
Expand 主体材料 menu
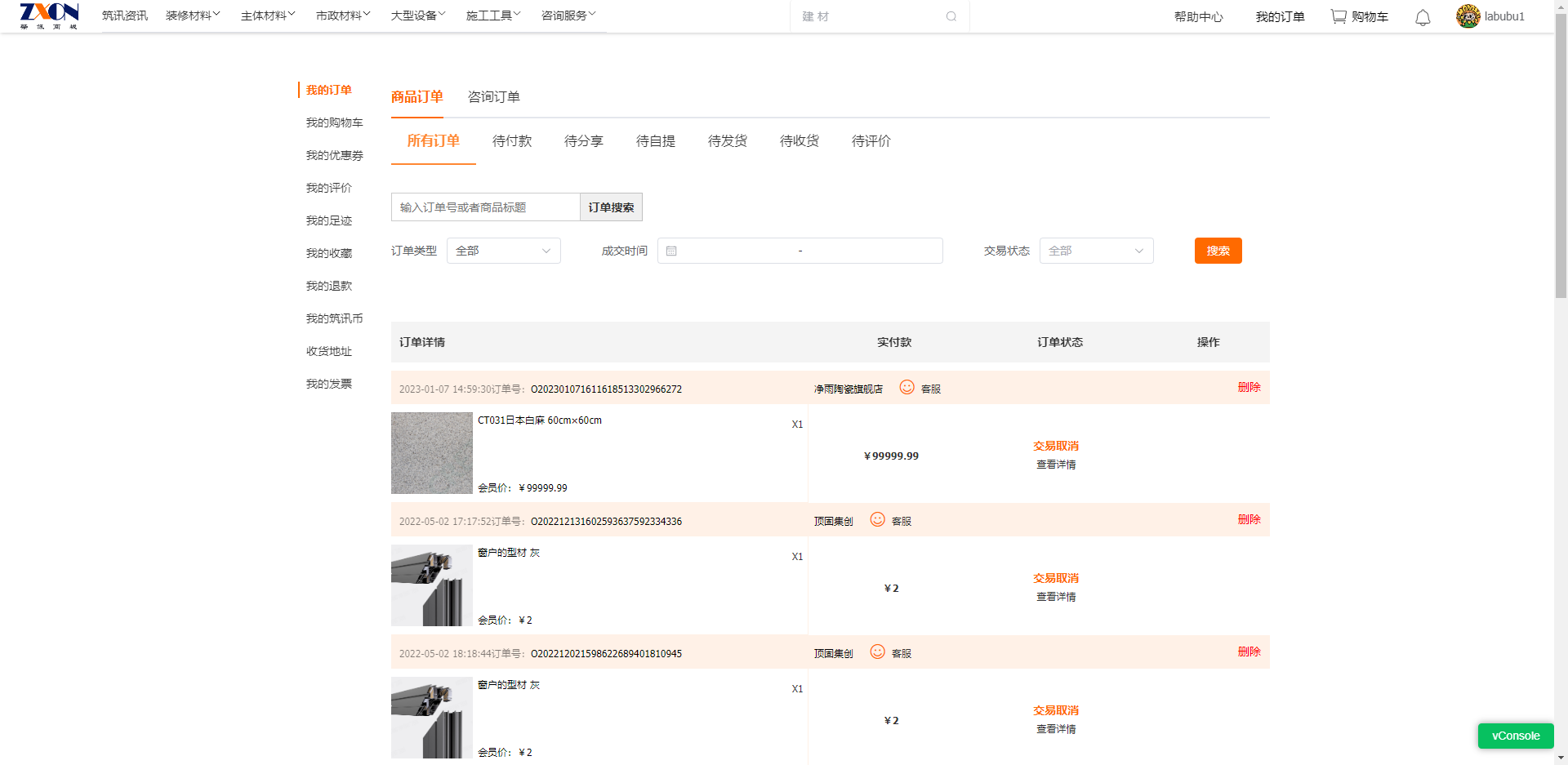point(268,16)
